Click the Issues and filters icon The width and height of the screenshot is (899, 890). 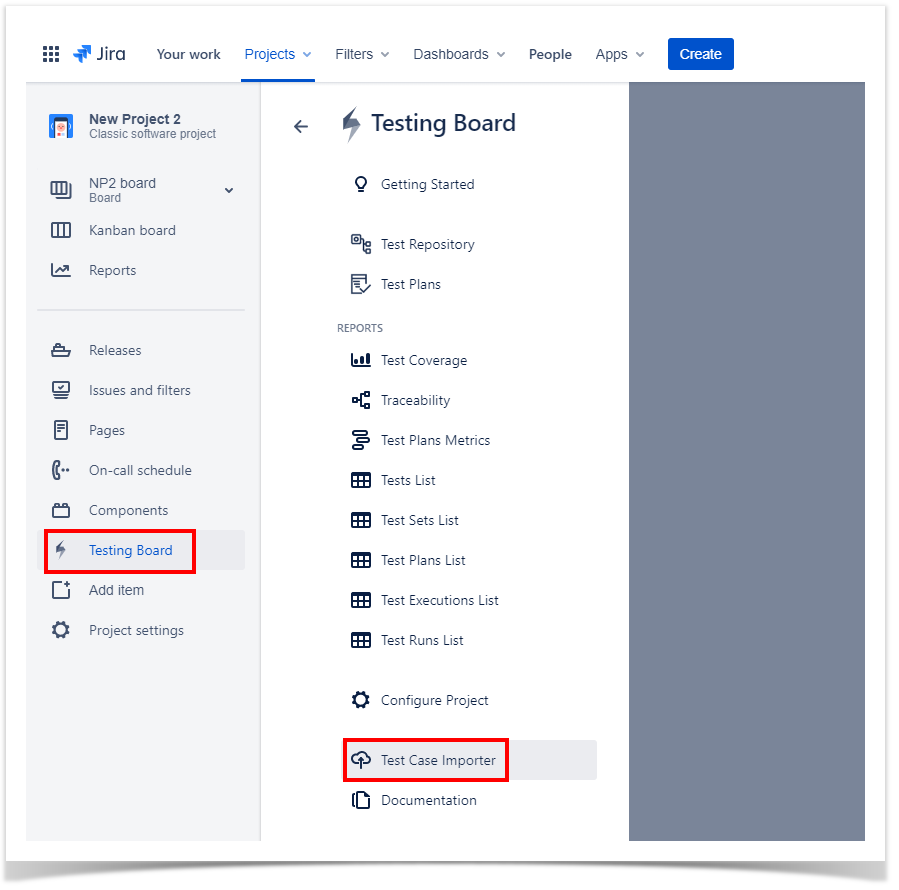pyautogui.click(x=61, y=390)
